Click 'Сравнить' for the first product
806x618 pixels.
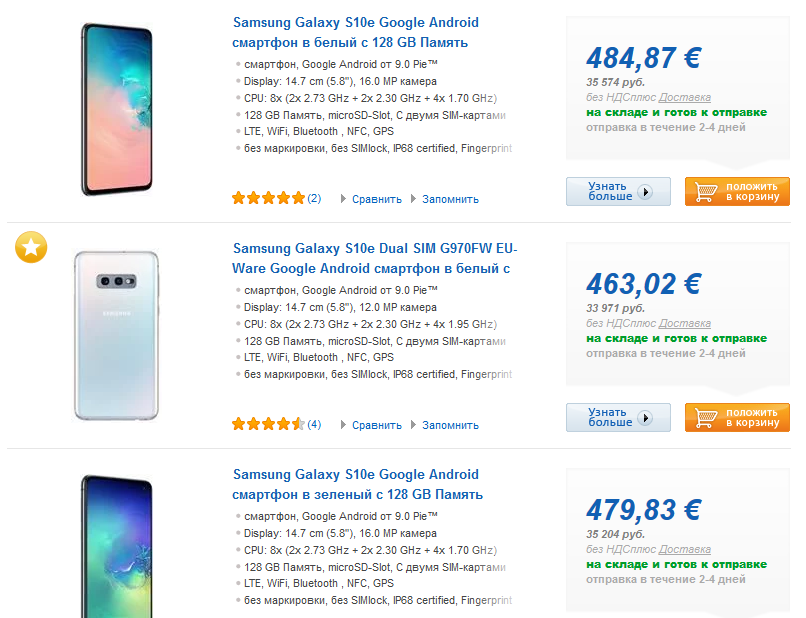[x=376, y=199]
